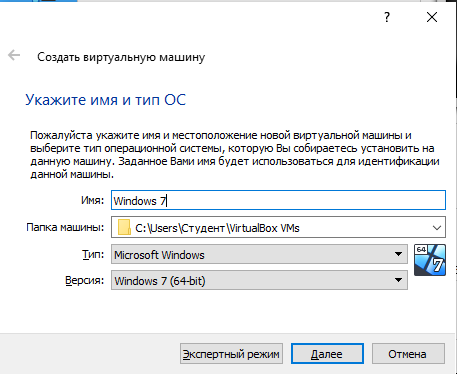Screen dimensions: 457x374
Task: Click the Папка машины: label
Action: 65,228
